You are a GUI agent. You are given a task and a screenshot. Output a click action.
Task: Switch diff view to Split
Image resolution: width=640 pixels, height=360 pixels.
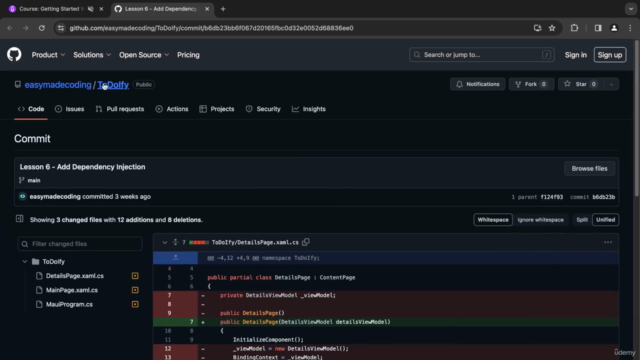click(582, 220)
